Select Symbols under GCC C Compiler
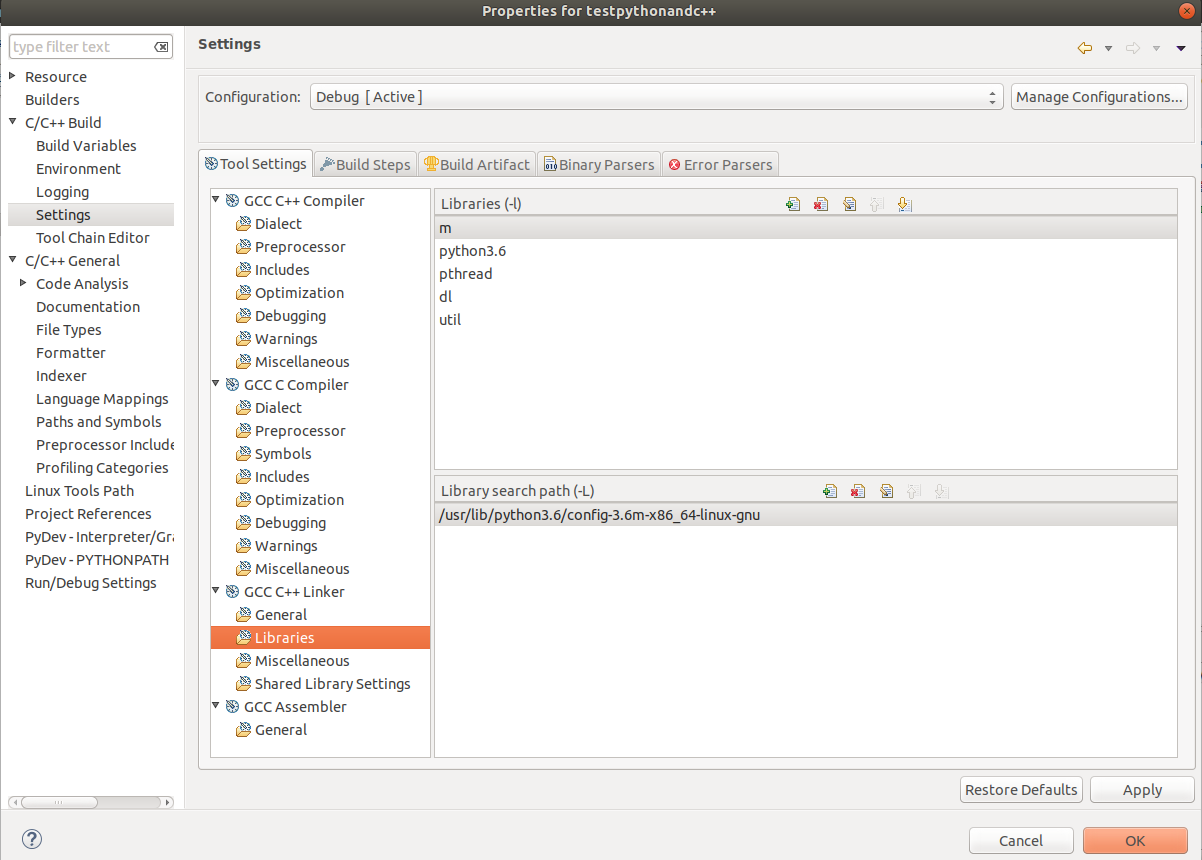1202x860 pixels. 283,454
